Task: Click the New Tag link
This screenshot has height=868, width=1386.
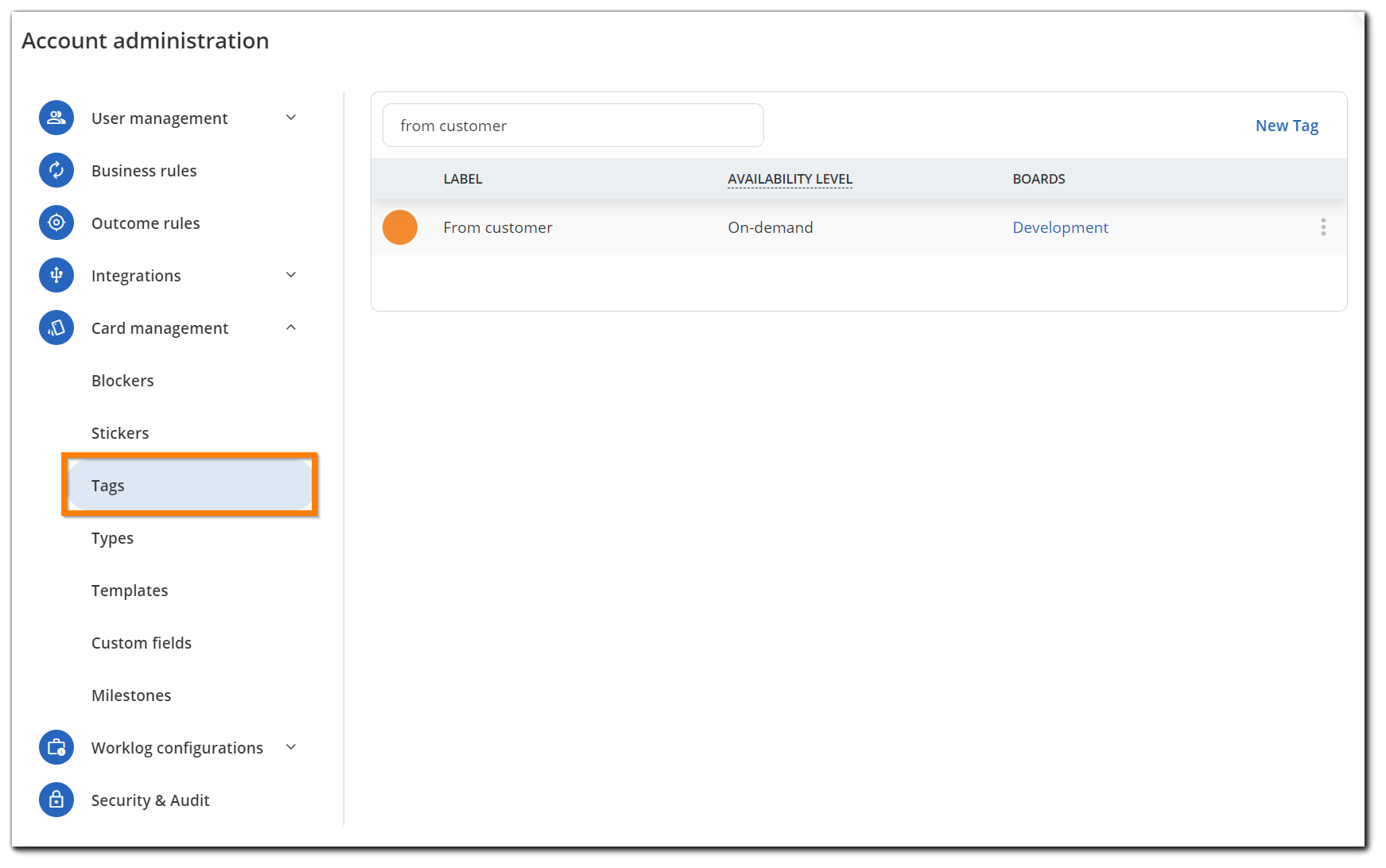Action: click(1287, 126)
